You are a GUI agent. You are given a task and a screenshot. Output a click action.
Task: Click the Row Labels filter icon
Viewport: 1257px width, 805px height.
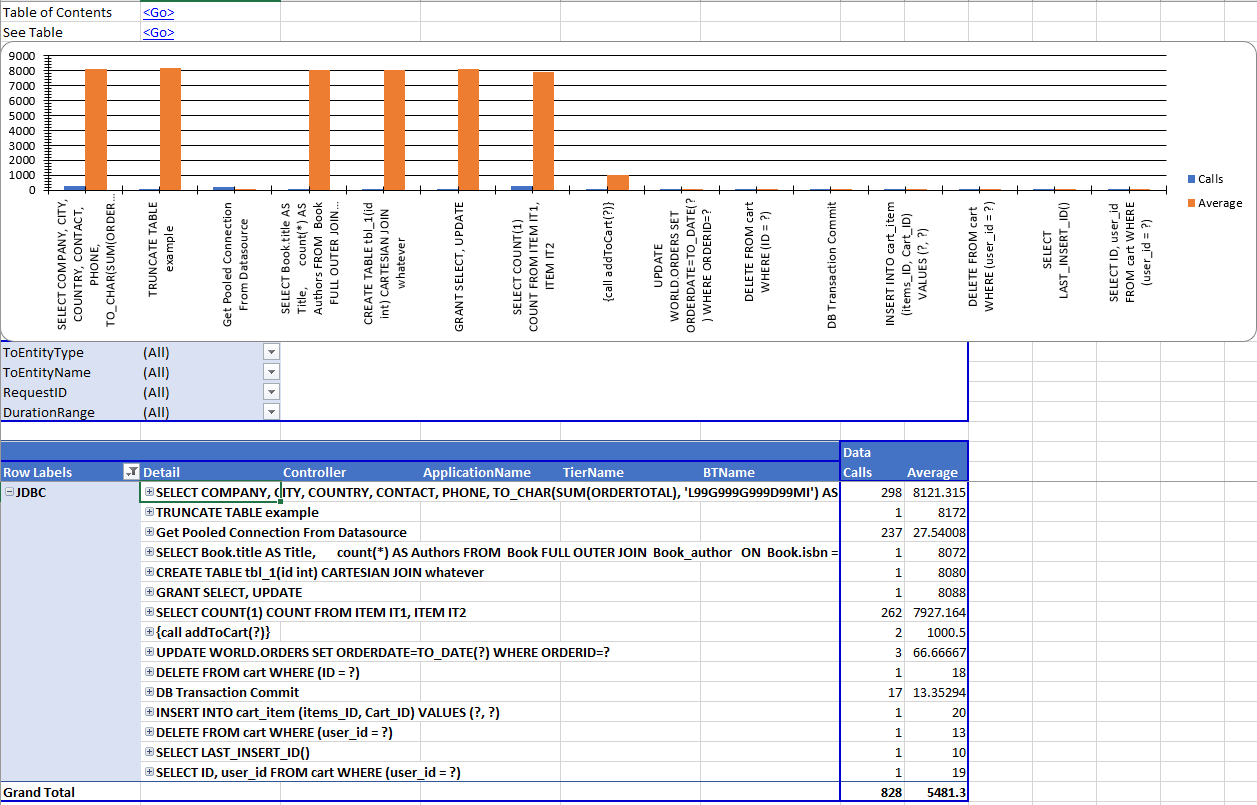point(130,472)
